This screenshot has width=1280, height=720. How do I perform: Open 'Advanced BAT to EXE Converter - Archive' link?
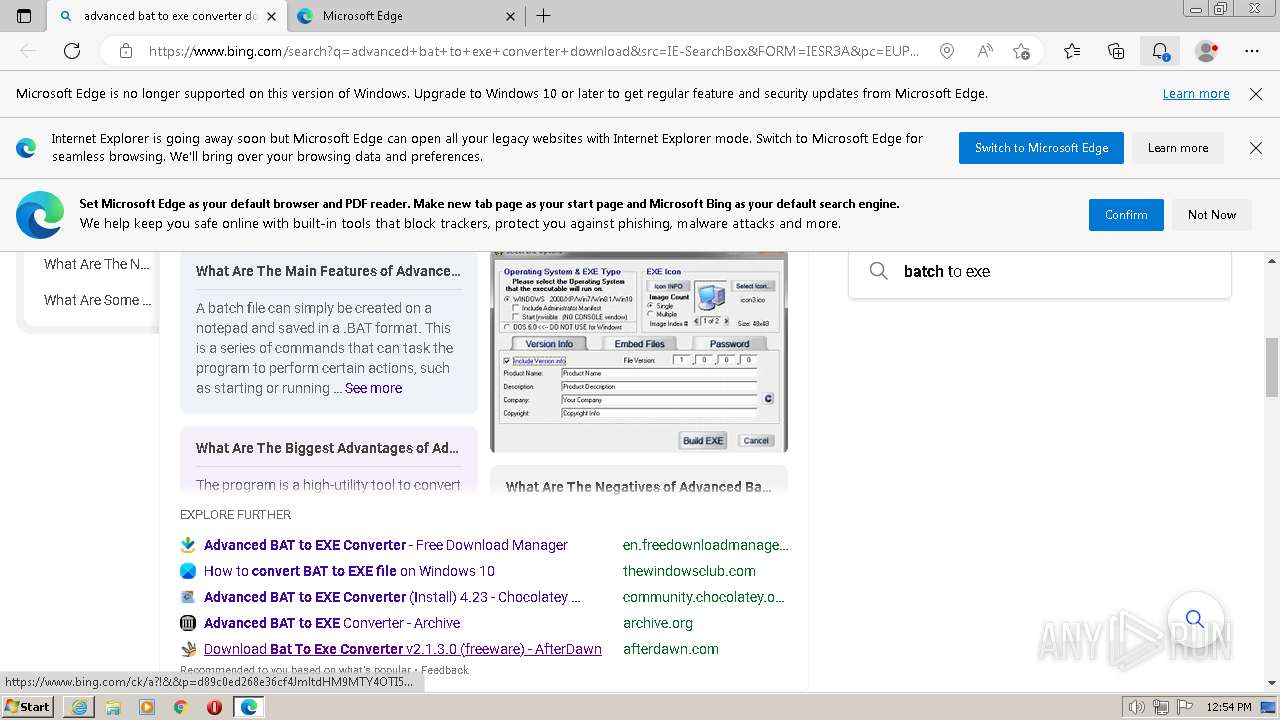pos(332,623)
